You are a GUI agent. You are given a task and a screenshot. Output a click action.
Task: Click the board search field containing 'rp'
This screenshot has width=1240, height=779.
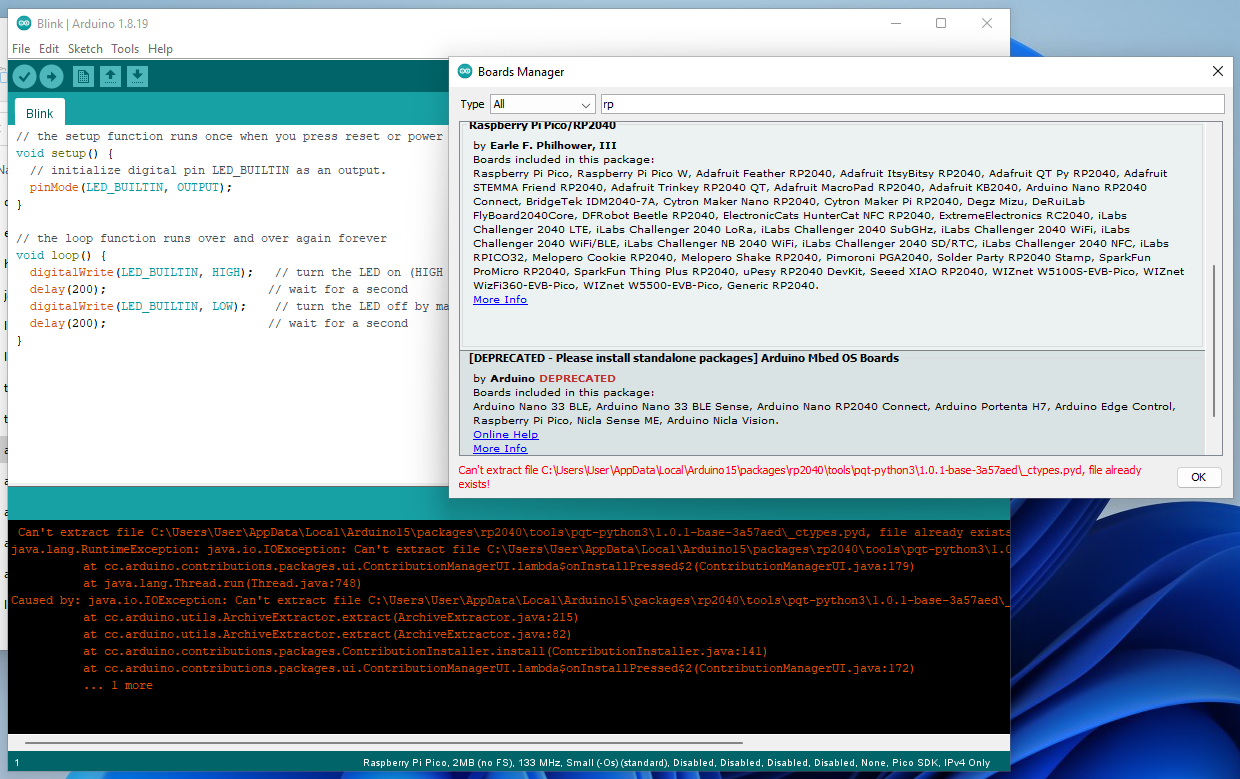click(x=912, y=104)
